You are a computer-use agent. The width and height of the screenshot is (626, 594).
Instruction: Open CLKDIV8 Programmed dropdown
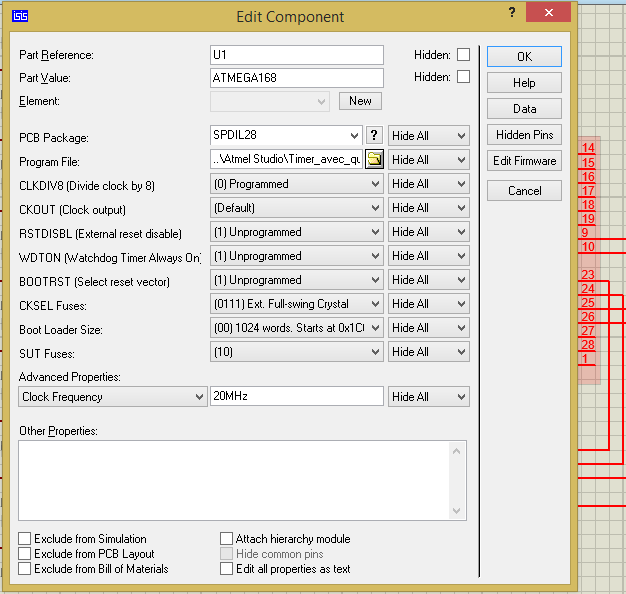[x=297, y=184]
